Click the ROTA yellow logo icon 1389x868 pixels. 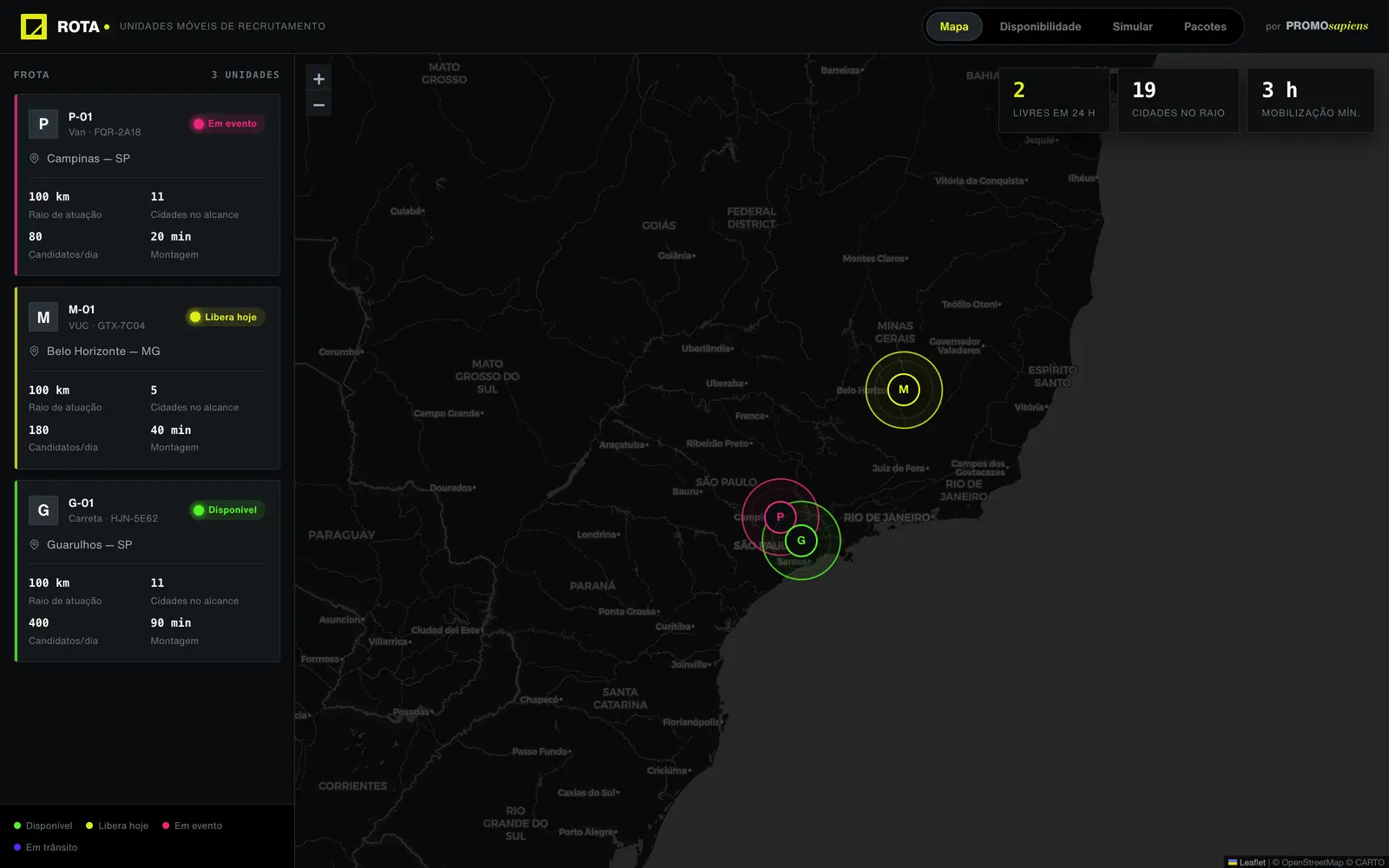[x=34, y=27]
